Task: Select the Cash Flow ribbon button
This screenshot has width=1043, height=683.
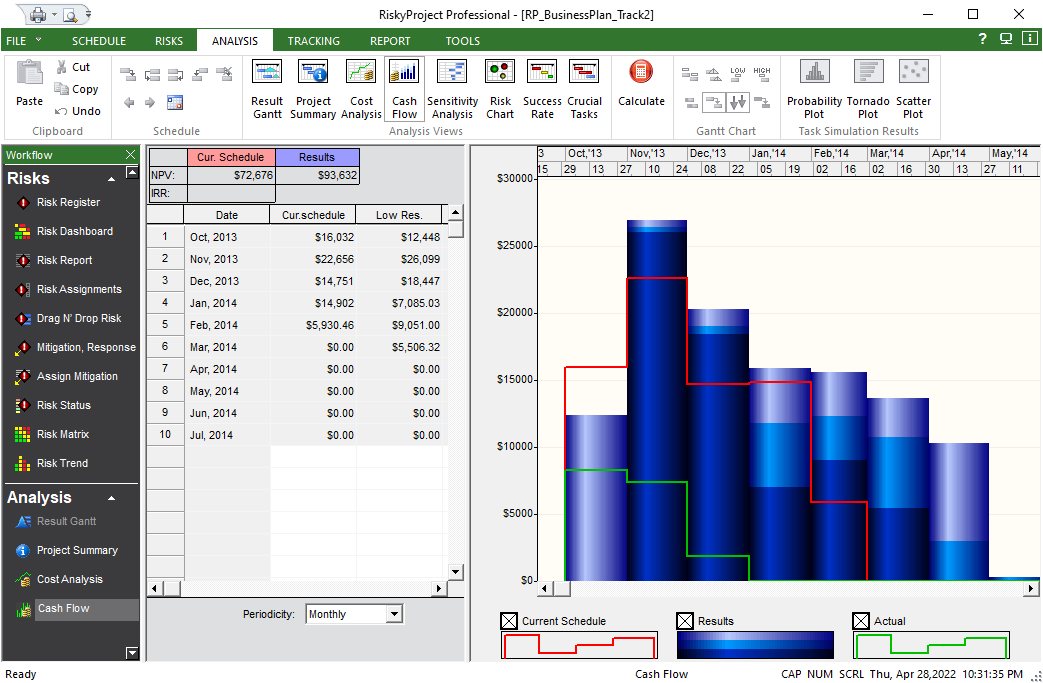Action: click(x=404, y=89)
